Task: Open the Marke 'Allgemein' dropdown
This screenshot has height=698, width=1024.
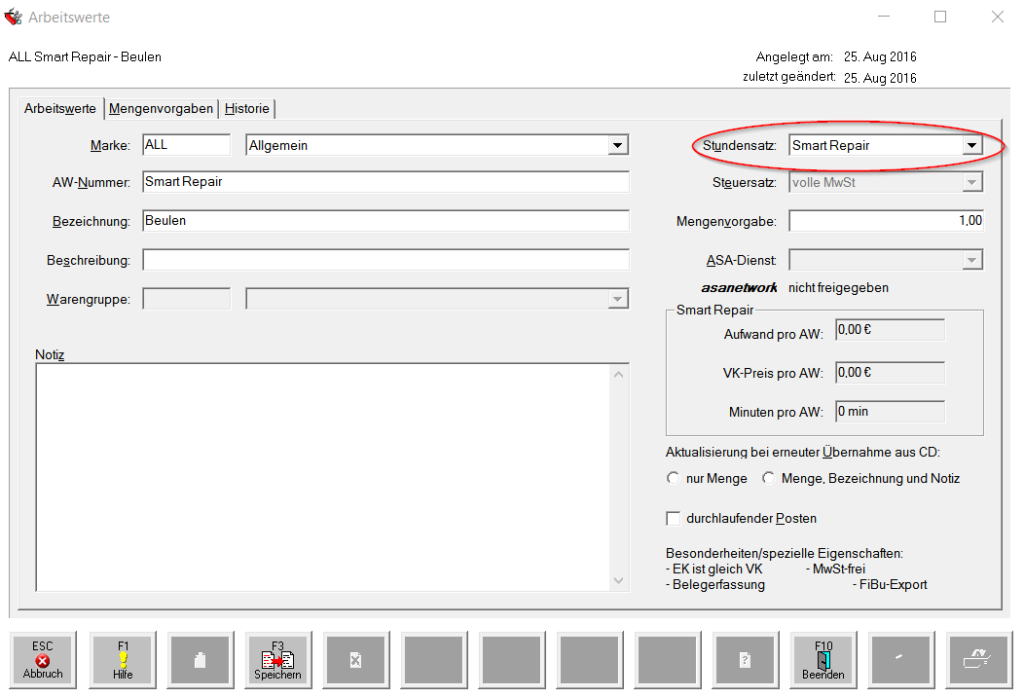Action: point(617,145)
